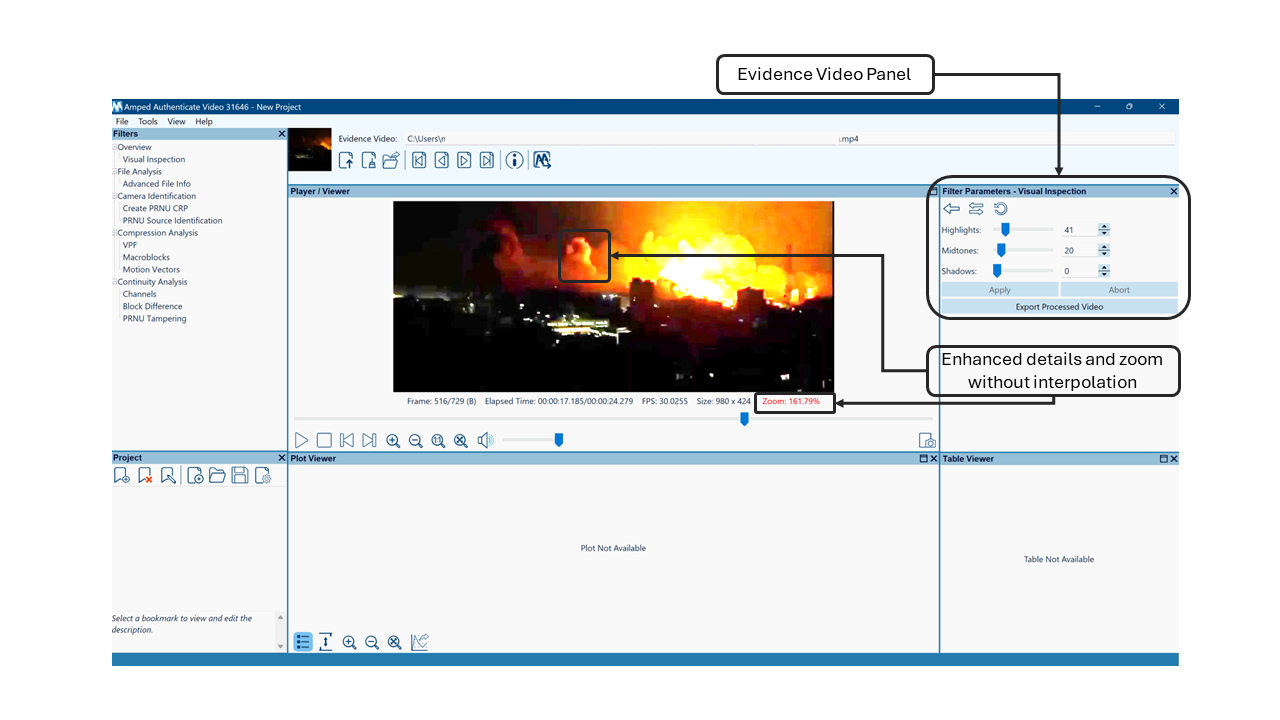This screenshot has height=720, width=1280.
Task: Open the View menu
Action: [x=176, y=121]
